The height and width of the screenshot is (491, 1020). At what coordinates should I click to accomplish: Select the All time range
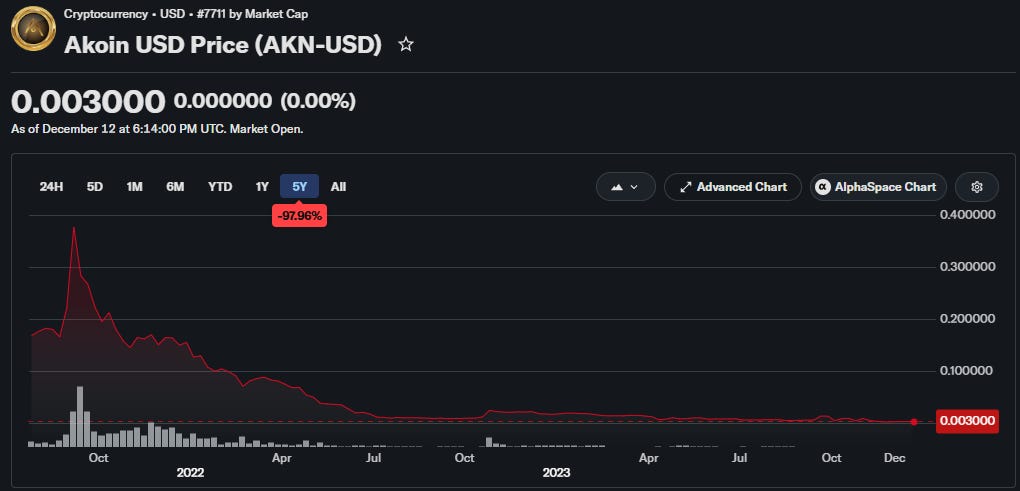[x=338, y=187]
